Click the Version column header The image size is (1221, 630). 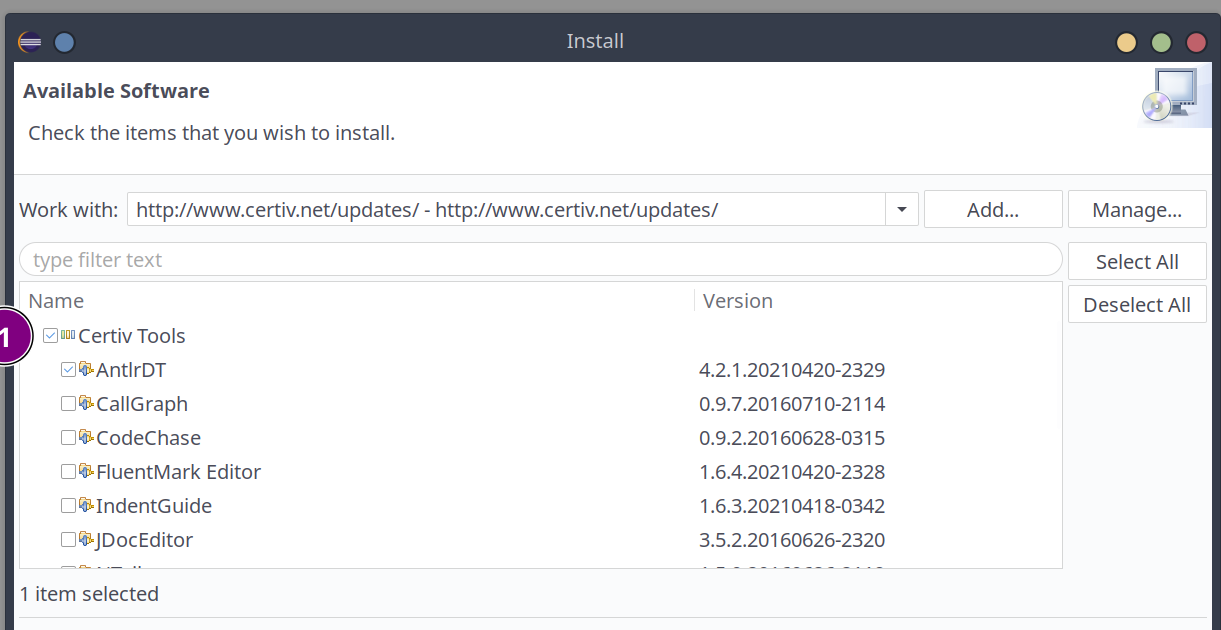click(738, 301)
